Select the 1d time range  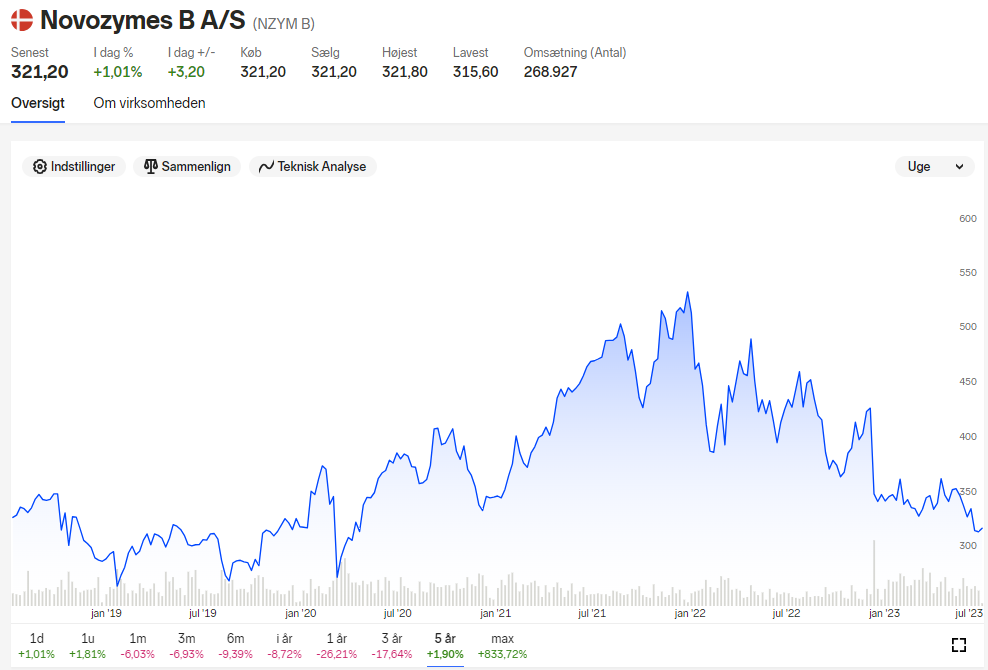click(x=37, y=646)
